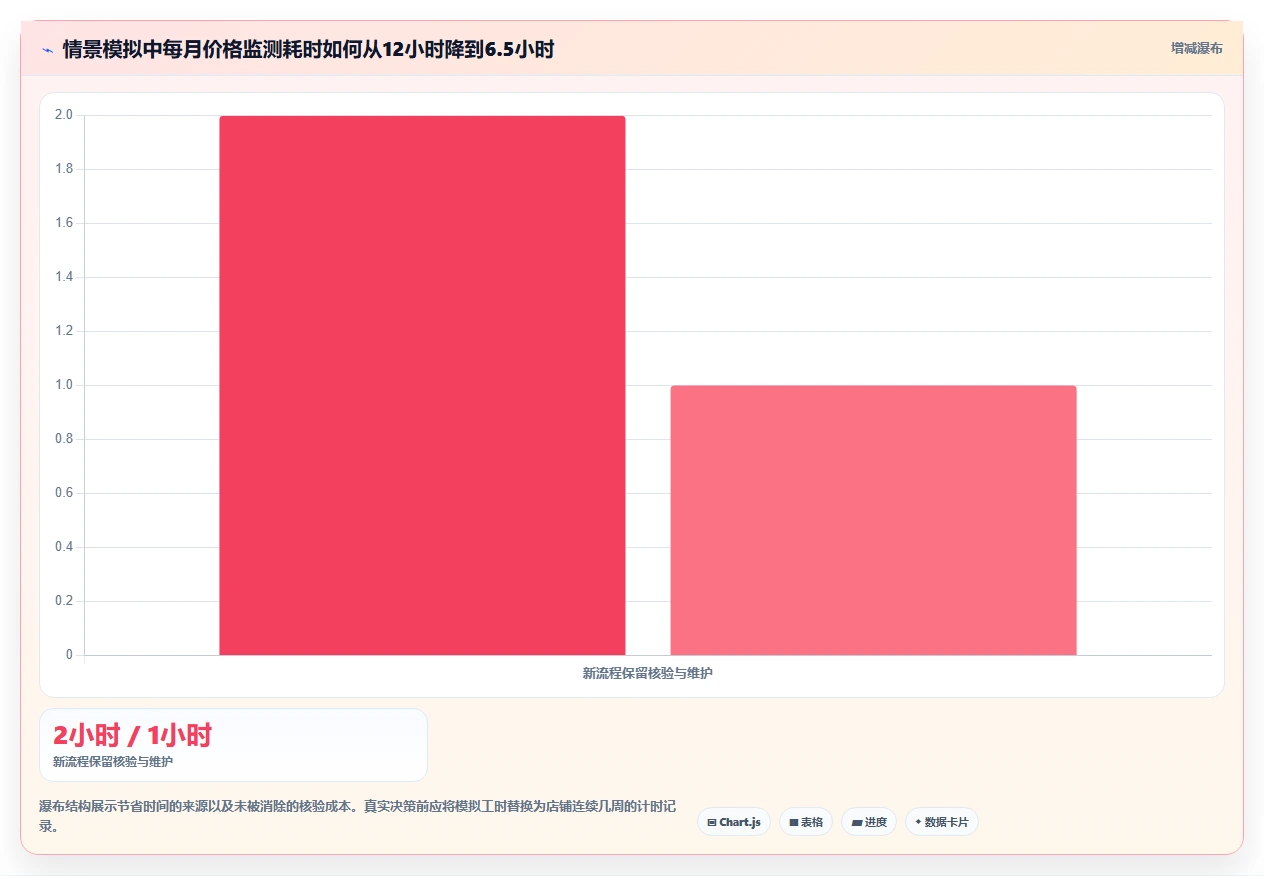Click the y-axis value 2.0
This screenshot has width=1264, height=876.
(x=63, y=115)
